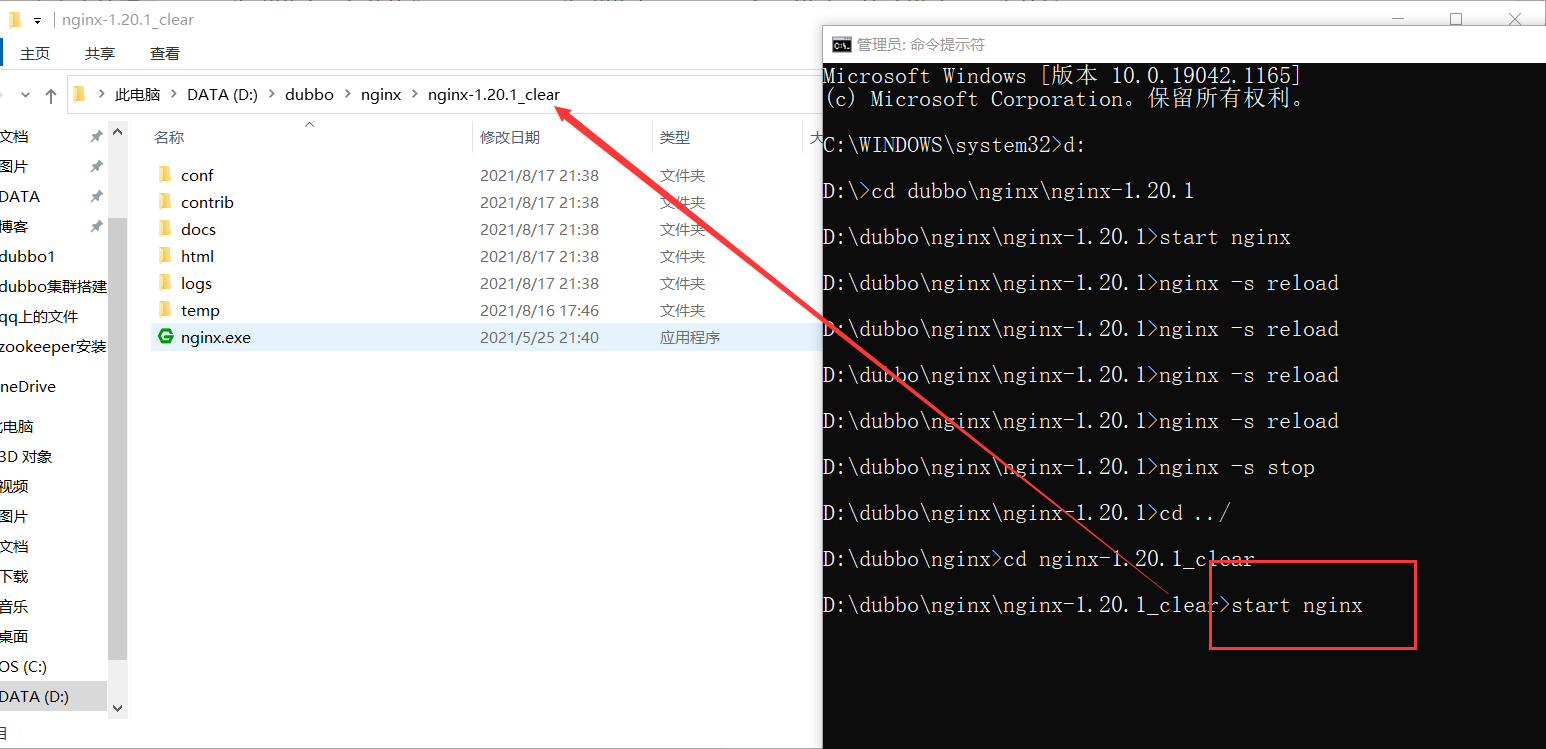
Task: Select the docs folder icon
Action: click(166, 229)
